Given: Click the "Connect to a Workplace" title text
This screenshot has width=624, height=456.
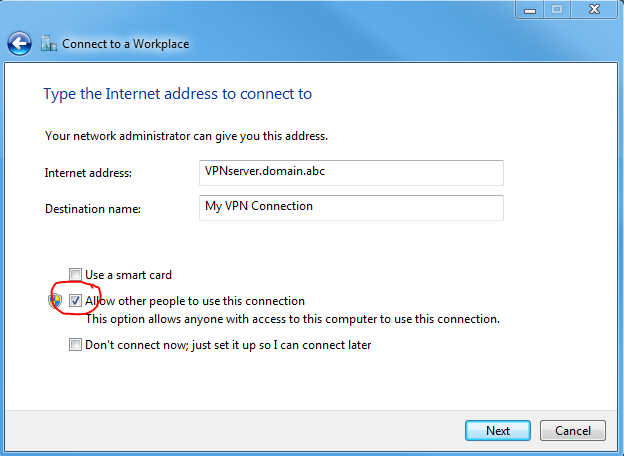Looking at the screenshot, I should point(125,44).
